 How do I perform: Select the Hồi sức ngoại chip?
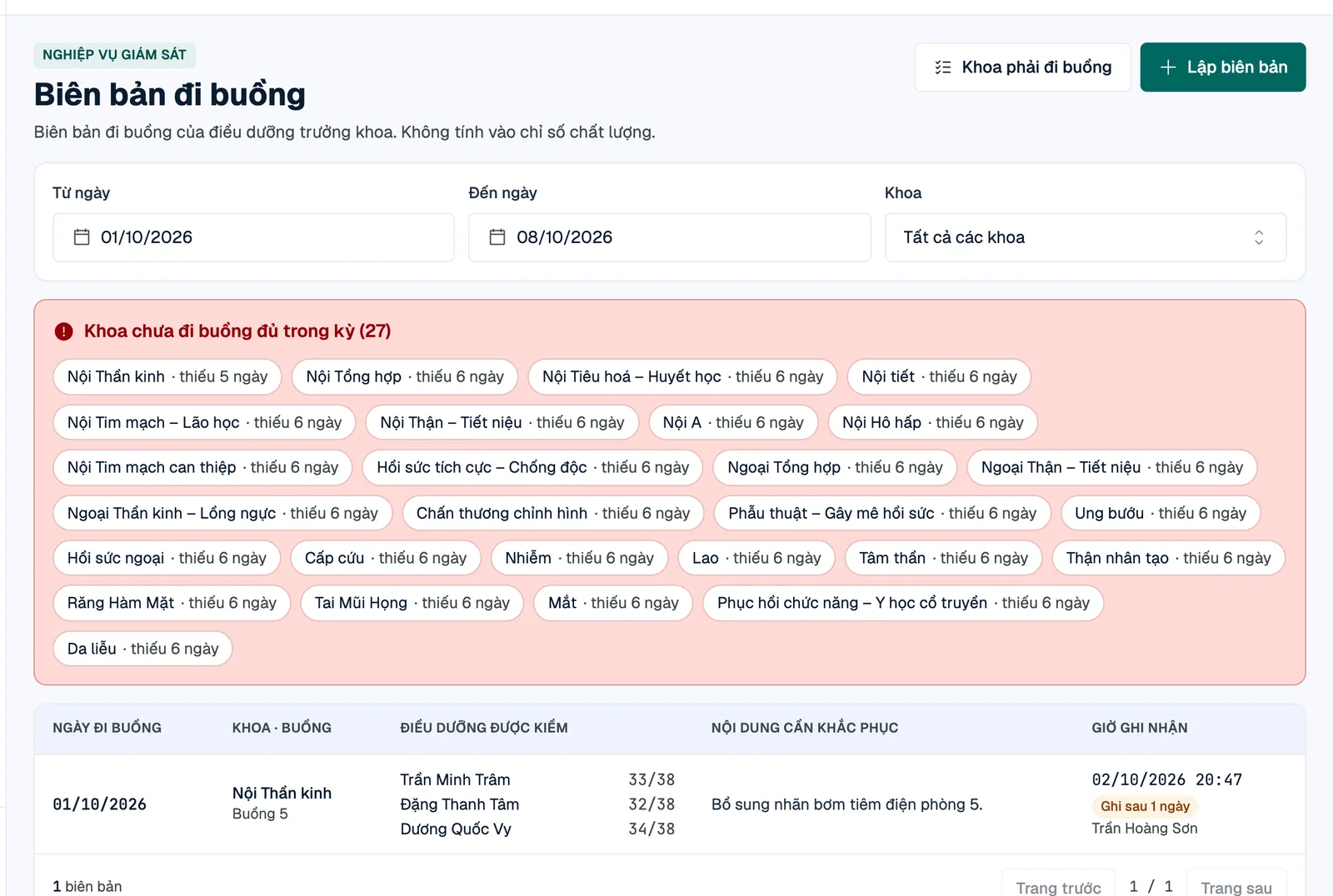coord(167,558)
